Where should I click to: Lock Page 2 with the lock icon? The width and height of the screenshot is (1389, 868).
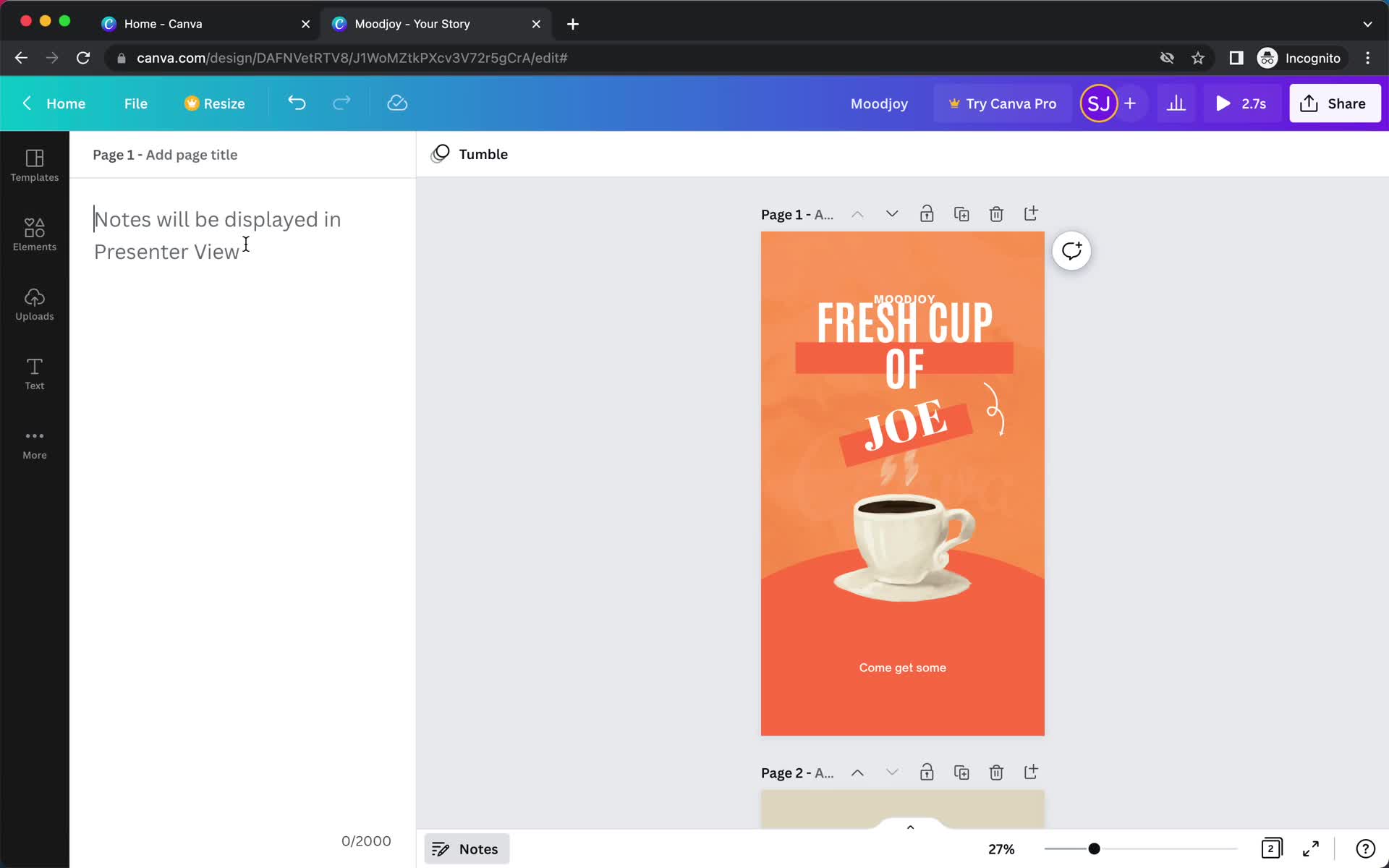926,772
